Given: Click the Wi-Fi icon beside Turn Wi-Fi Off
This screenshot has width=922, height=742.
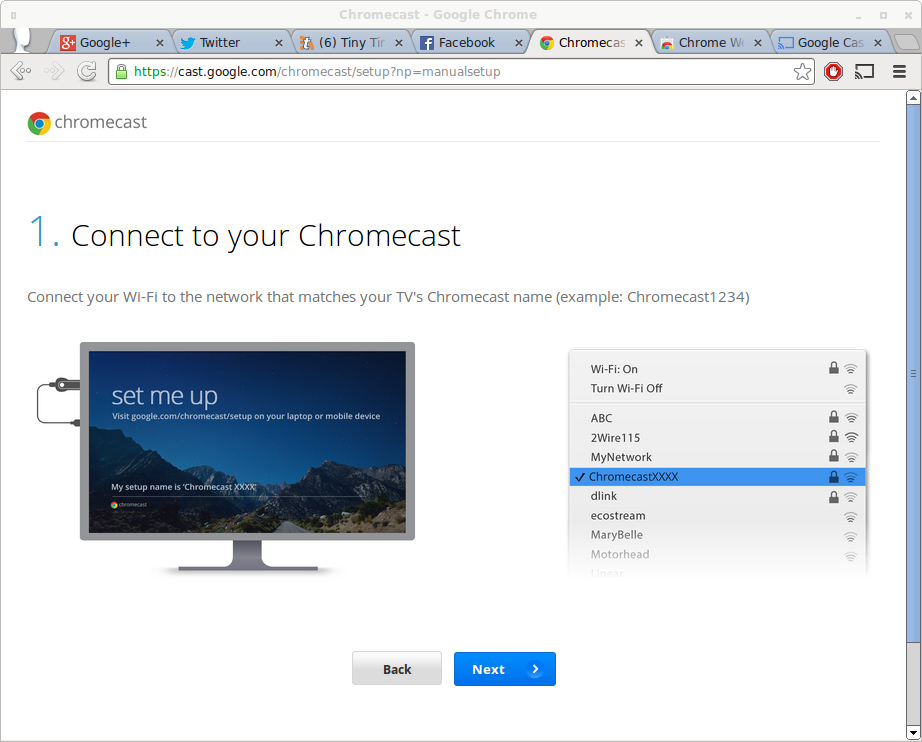Looking at the screenshot, I should (x=851, y=389).
